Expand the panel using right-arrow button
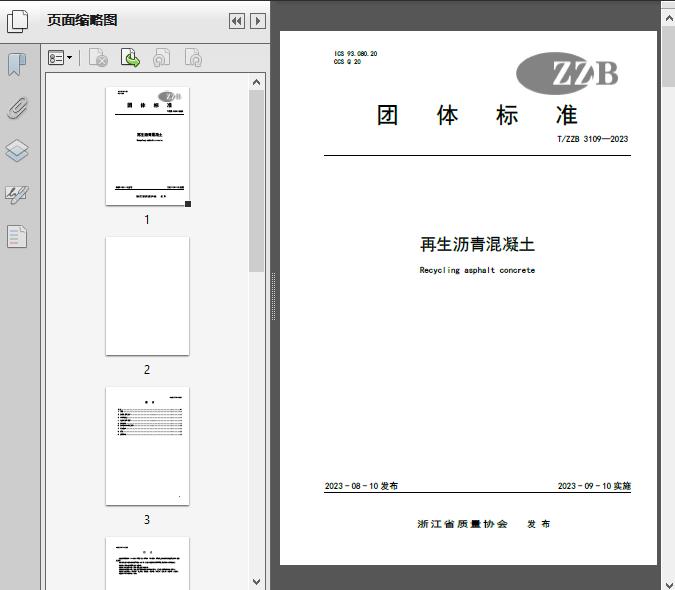Viewport: 675px width, 590px height. pos(257,21)
